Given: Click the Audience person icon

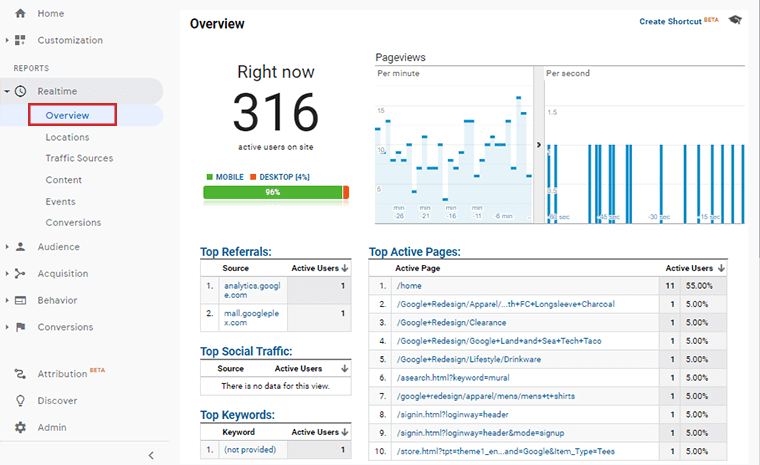Looking at the screenshot, I should point(20,247).
